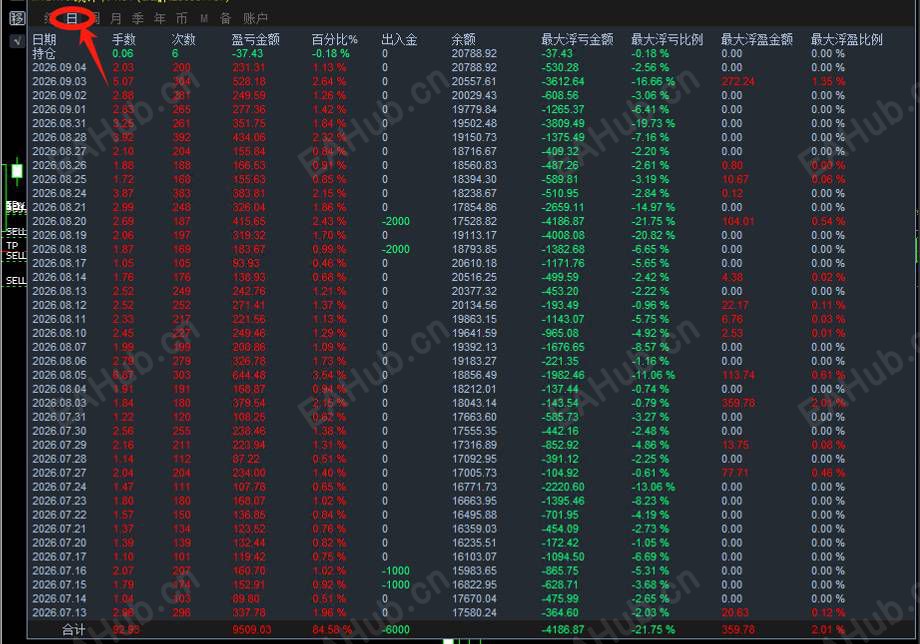This screenshot has width=920, height=644.
Task: Click the 出入金 column header
Action: pyautogui.click(x=399, y=39)
